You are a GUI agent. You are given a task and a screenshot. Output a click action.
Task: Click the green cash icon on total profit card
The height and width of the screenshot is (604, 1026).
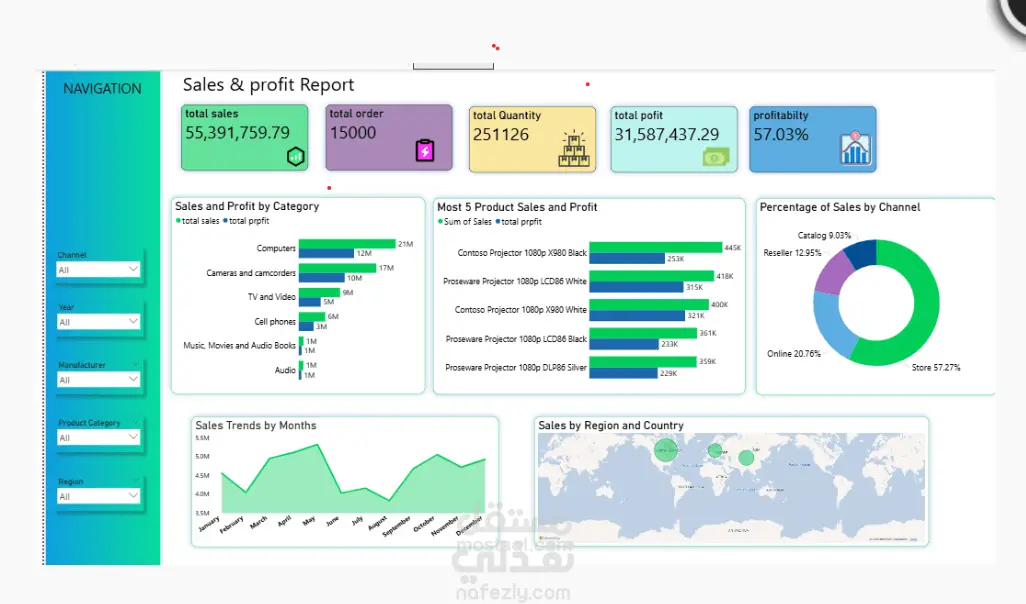(715, 158)
